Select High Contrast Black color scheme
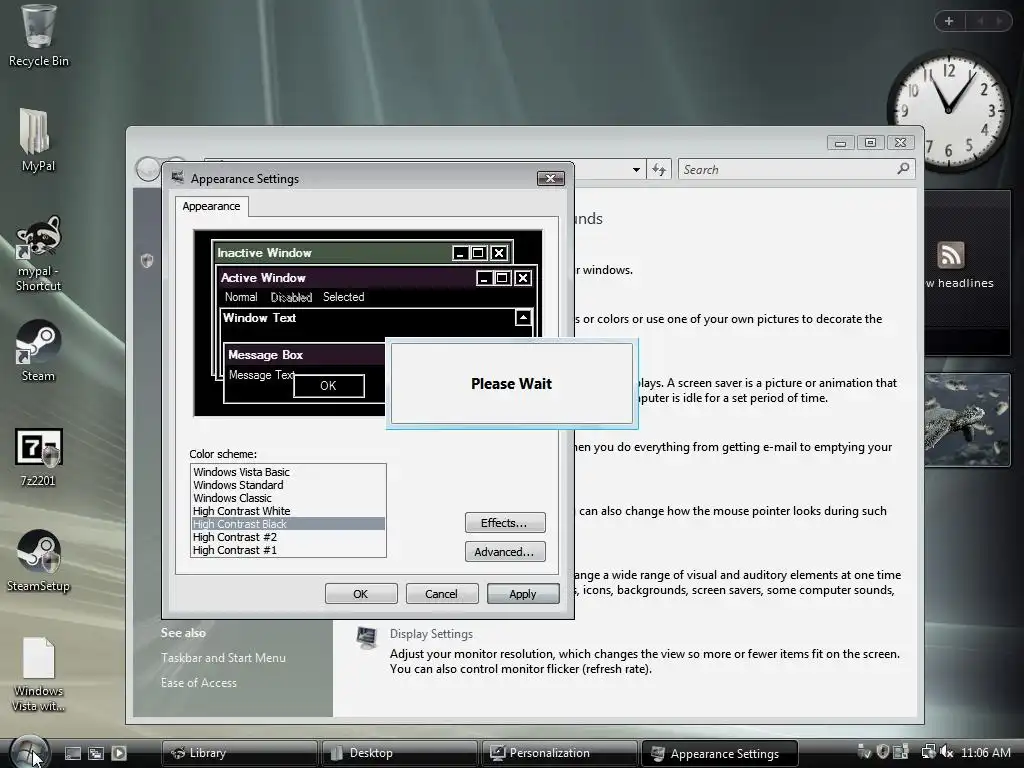This screenshot has width=1024, height=768. (288, 524)
